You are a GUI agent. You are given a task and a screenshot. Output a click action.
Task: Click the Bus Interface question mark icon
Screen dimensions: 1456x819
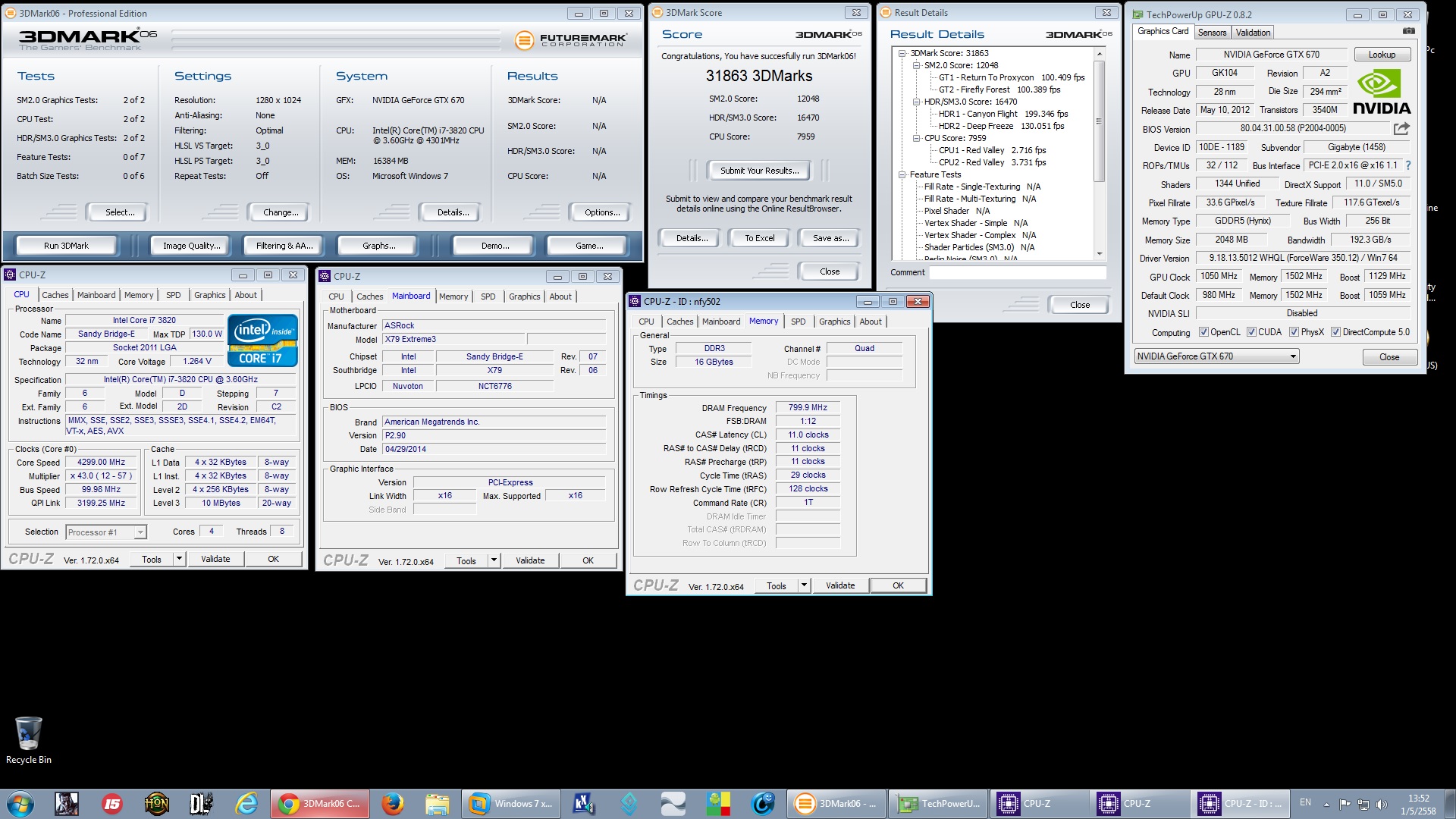pyautogui.click(x=1408, y=165)
